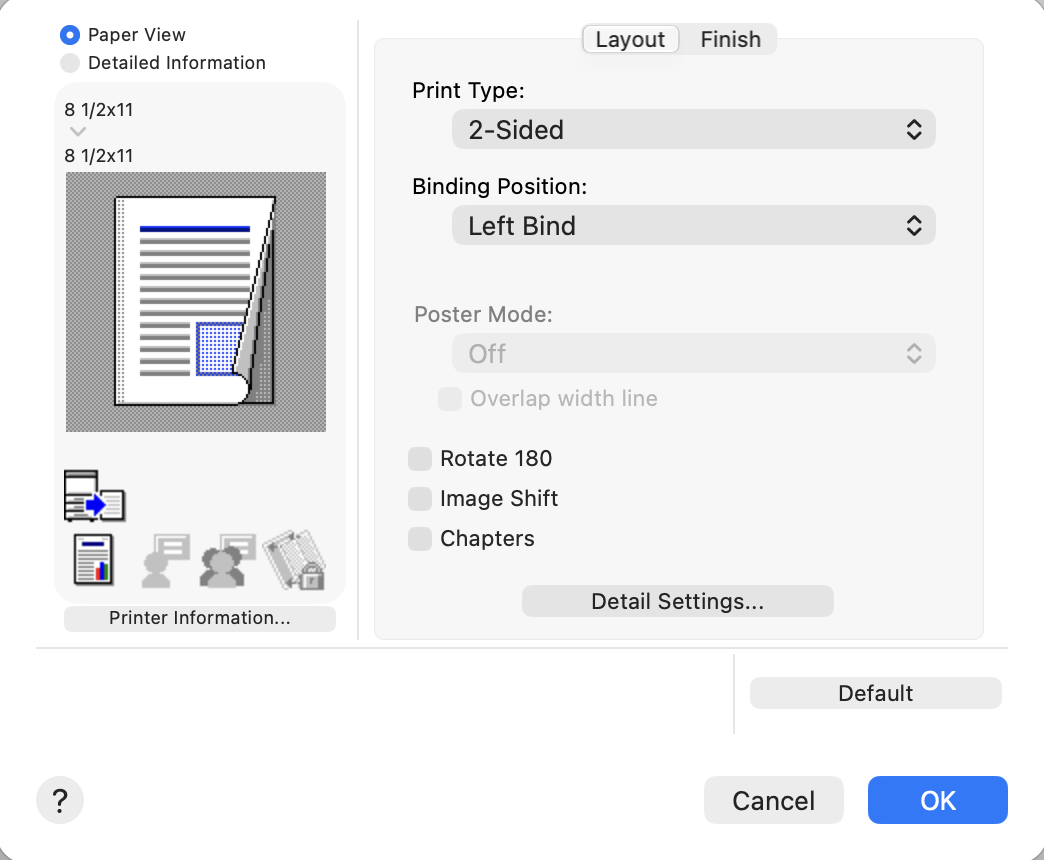Click the Print Type label
This screenshot has height=860, width=1044.
point(468,91)
